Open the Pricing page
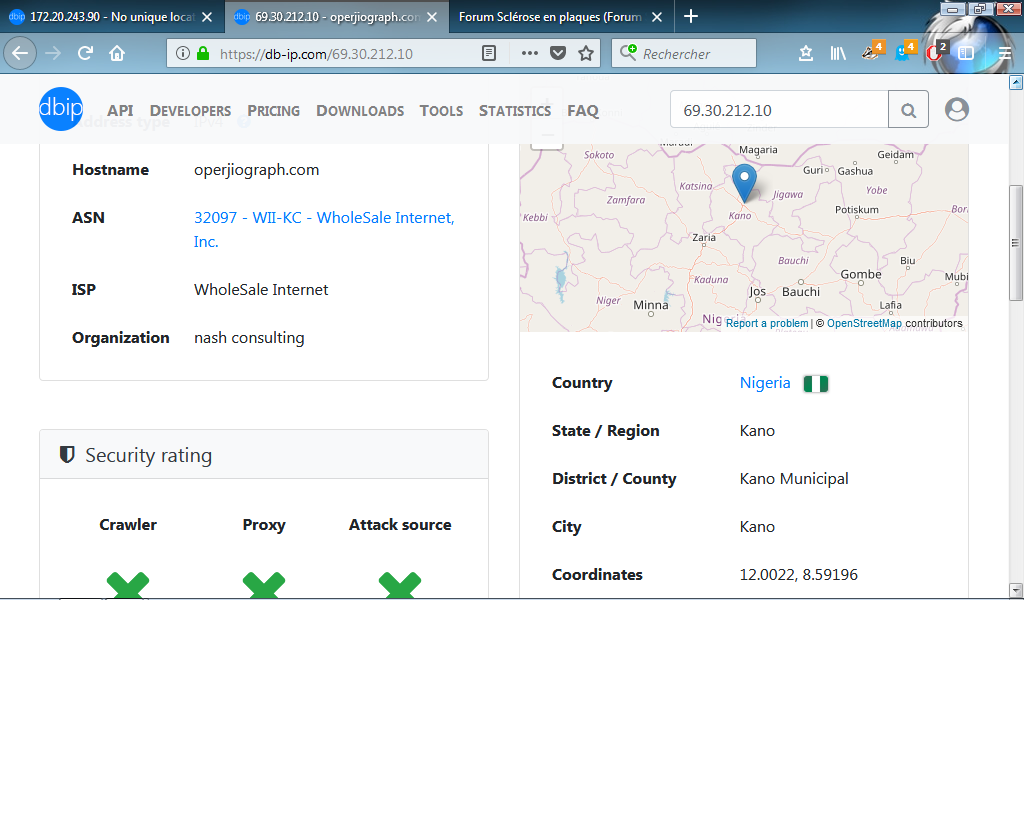Screen dimensions: 1024x816 273,111
